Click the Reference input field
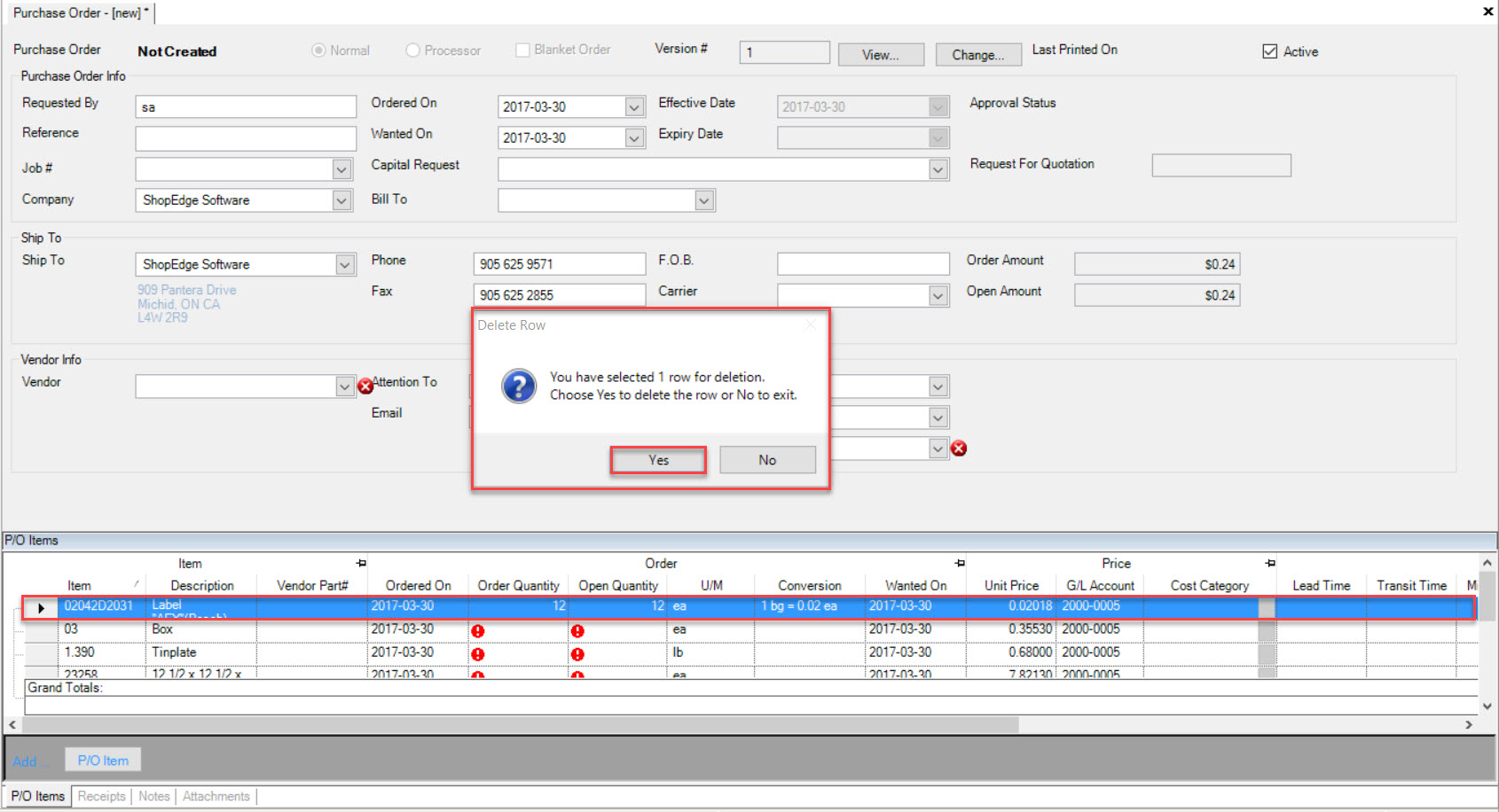1499x812 pixels. click(246, 138)
